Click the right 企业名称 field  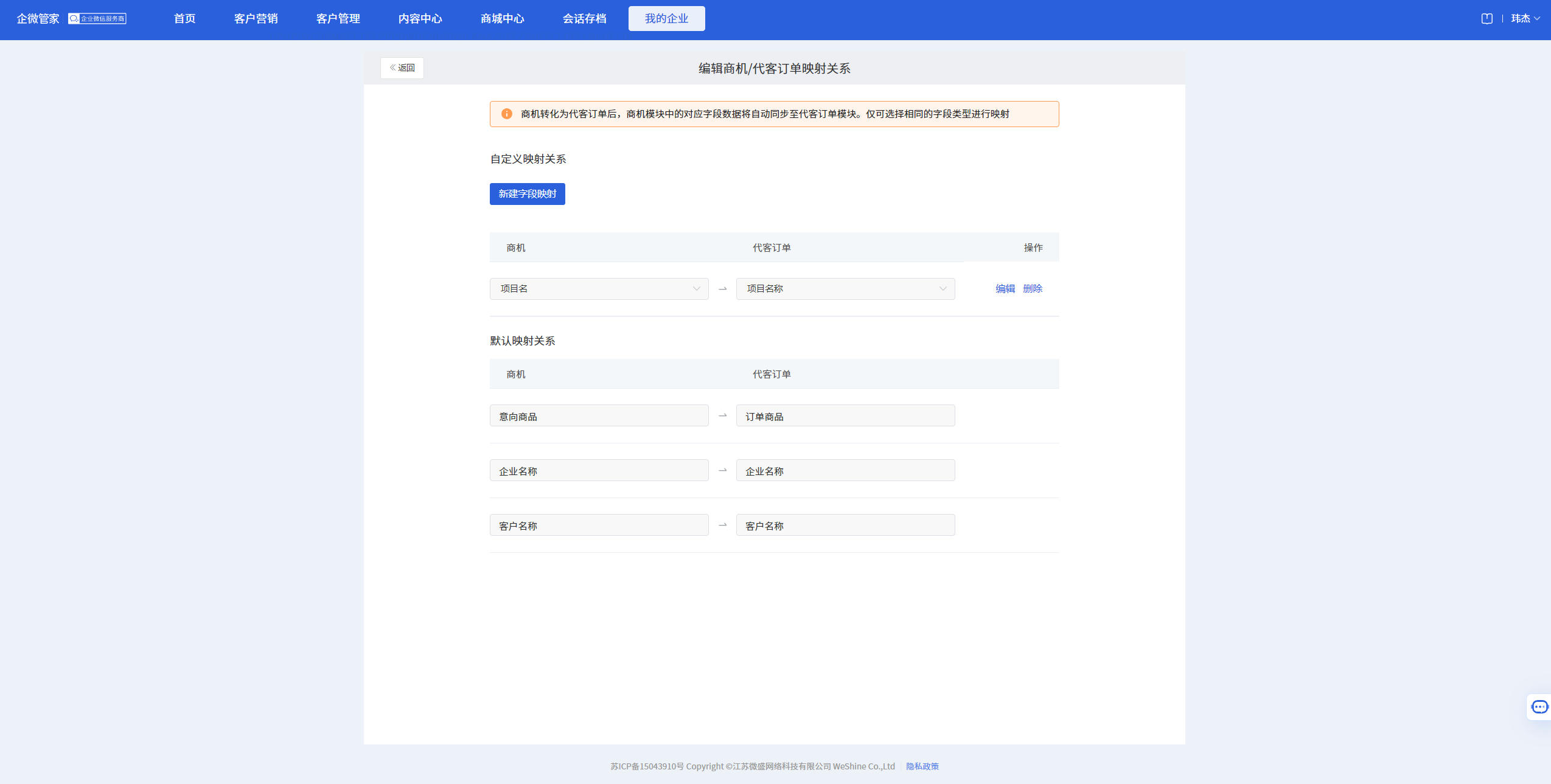pos(846,471)
